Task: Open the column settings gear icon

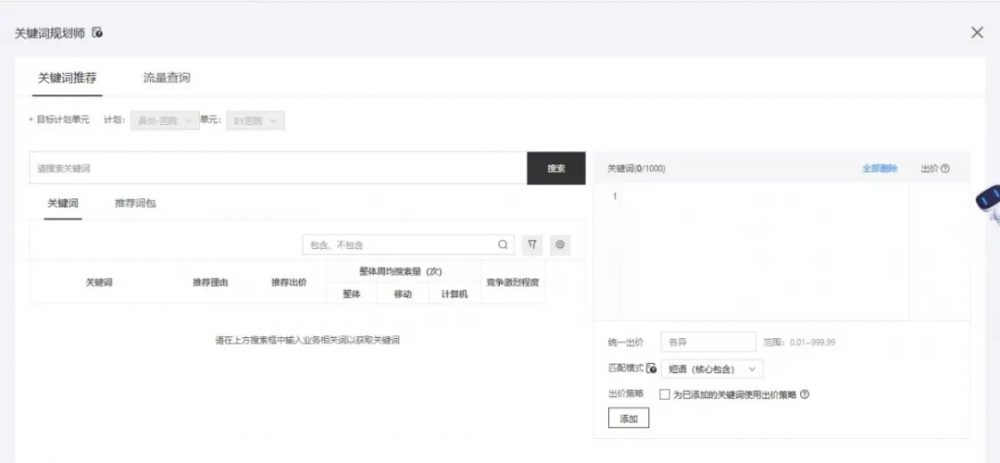Action: 560,244
